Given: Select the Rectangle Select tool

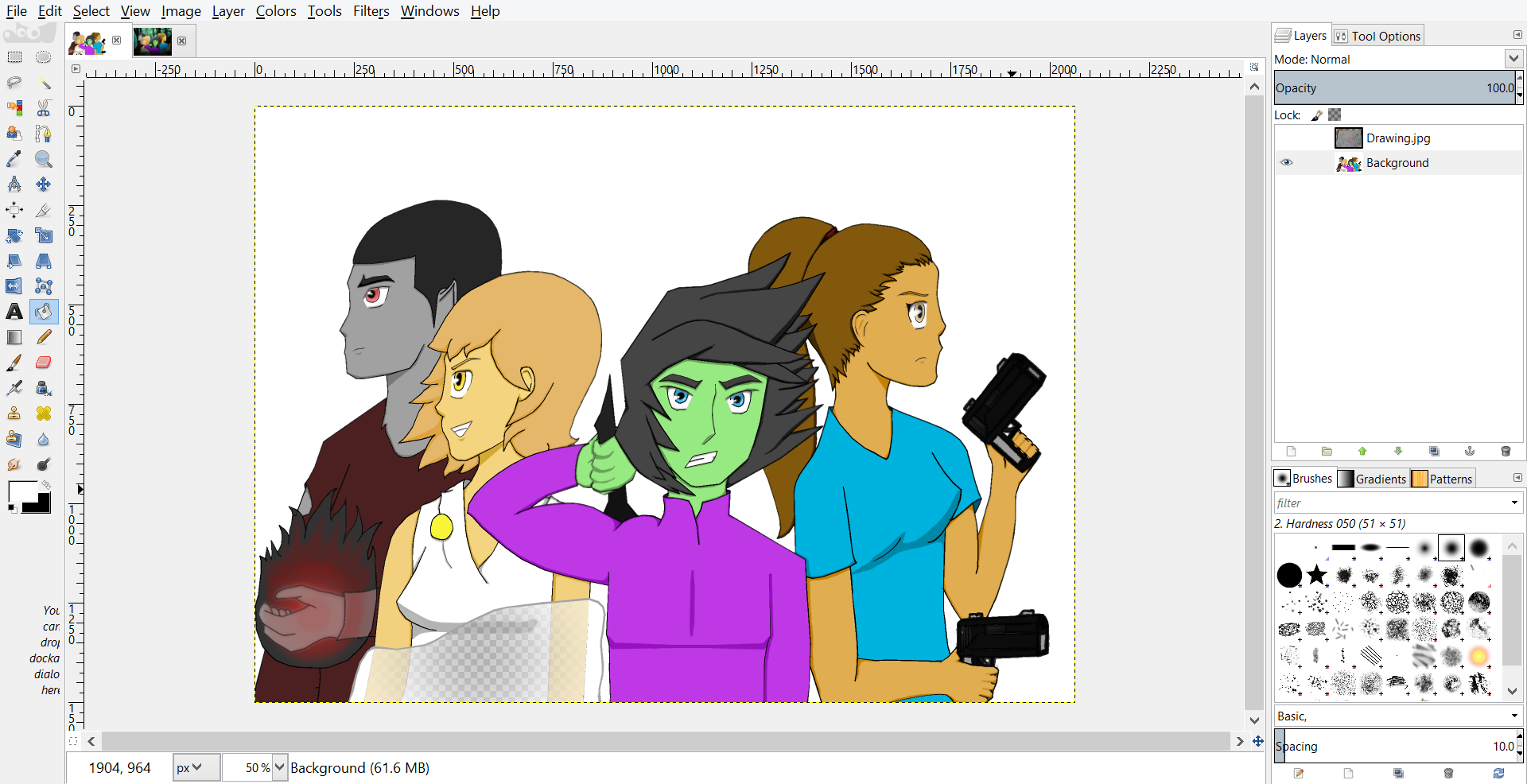Looking at the screenshot, I should click(x=14, y=57).
